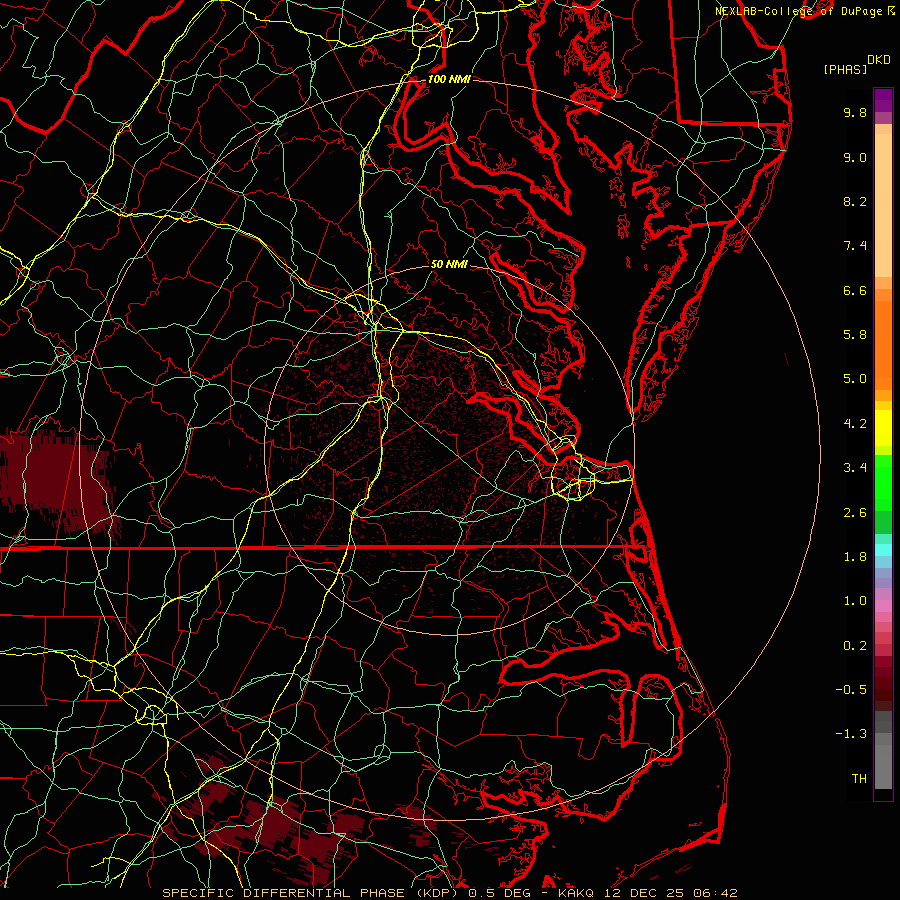Viewport: 900px width, 900px height.
Task: Click the 50 NMI range ring label
Action: click(x=449, y=264)
